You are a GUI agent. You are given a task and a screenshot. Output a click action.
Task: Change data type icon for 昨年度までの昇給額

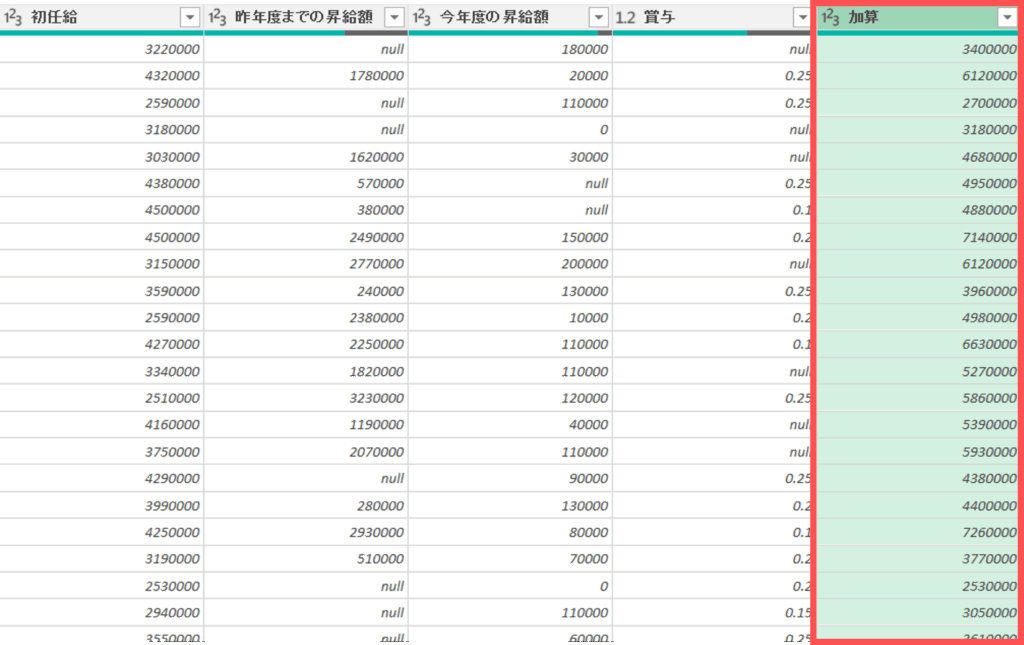point(218,17)
